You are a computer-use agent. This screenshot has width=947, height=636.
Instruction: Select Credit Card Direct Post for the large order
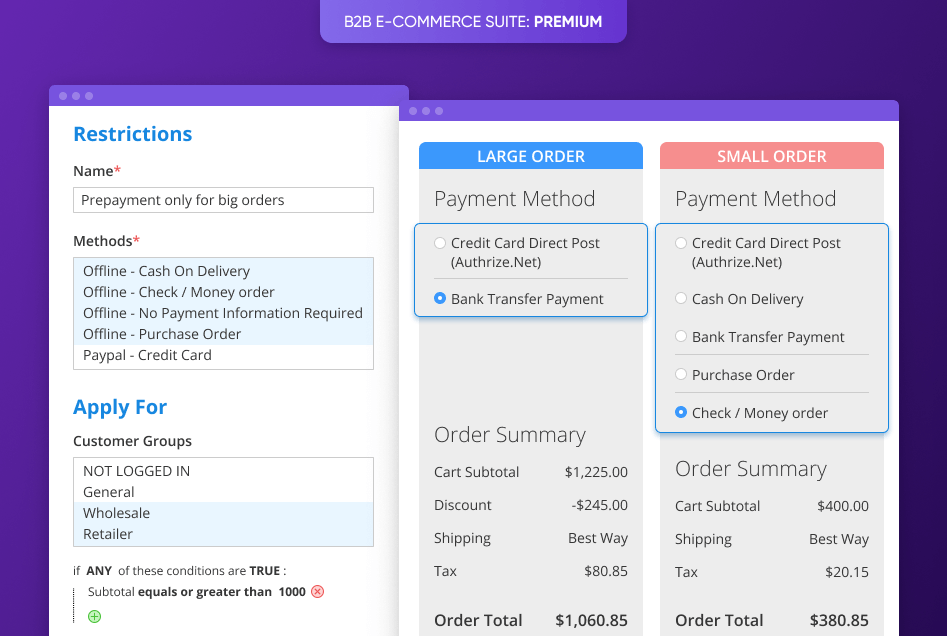pos(440,243)
